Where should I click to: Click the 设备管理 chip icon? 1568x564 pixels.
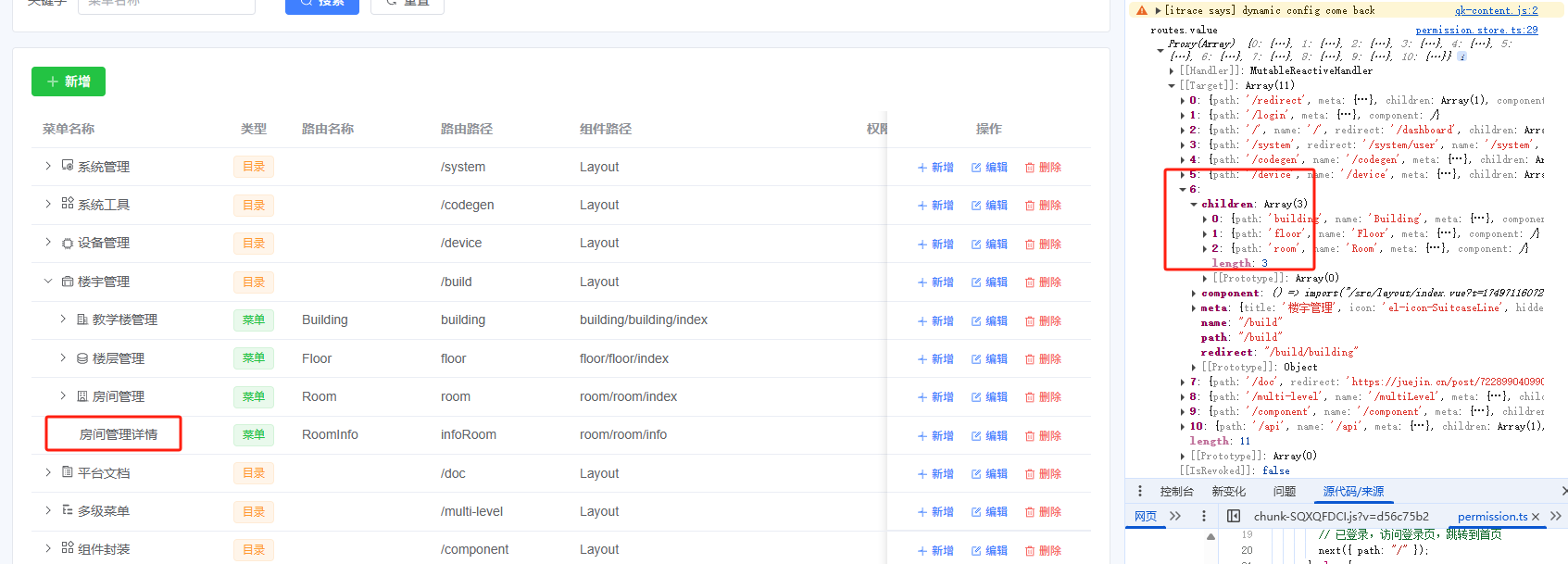tap(68, 243)
